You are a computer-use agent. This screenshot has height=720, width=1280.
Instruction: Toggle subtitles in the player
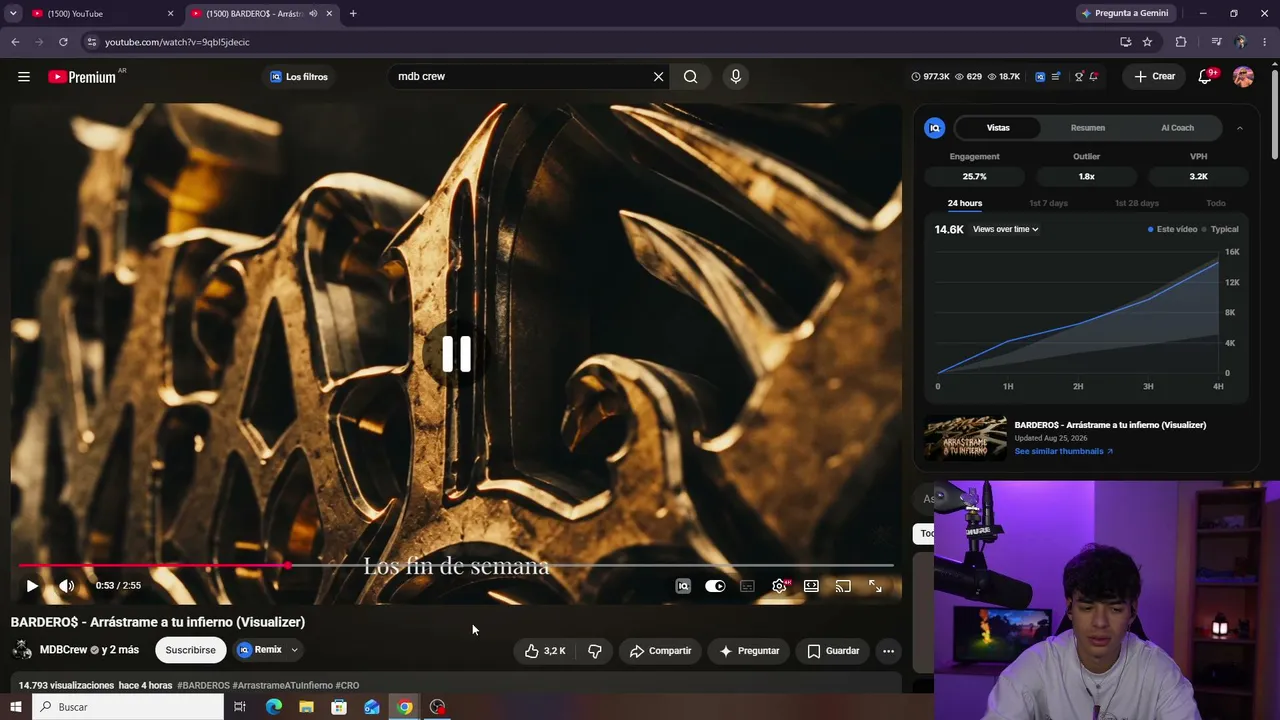(747, 586)
